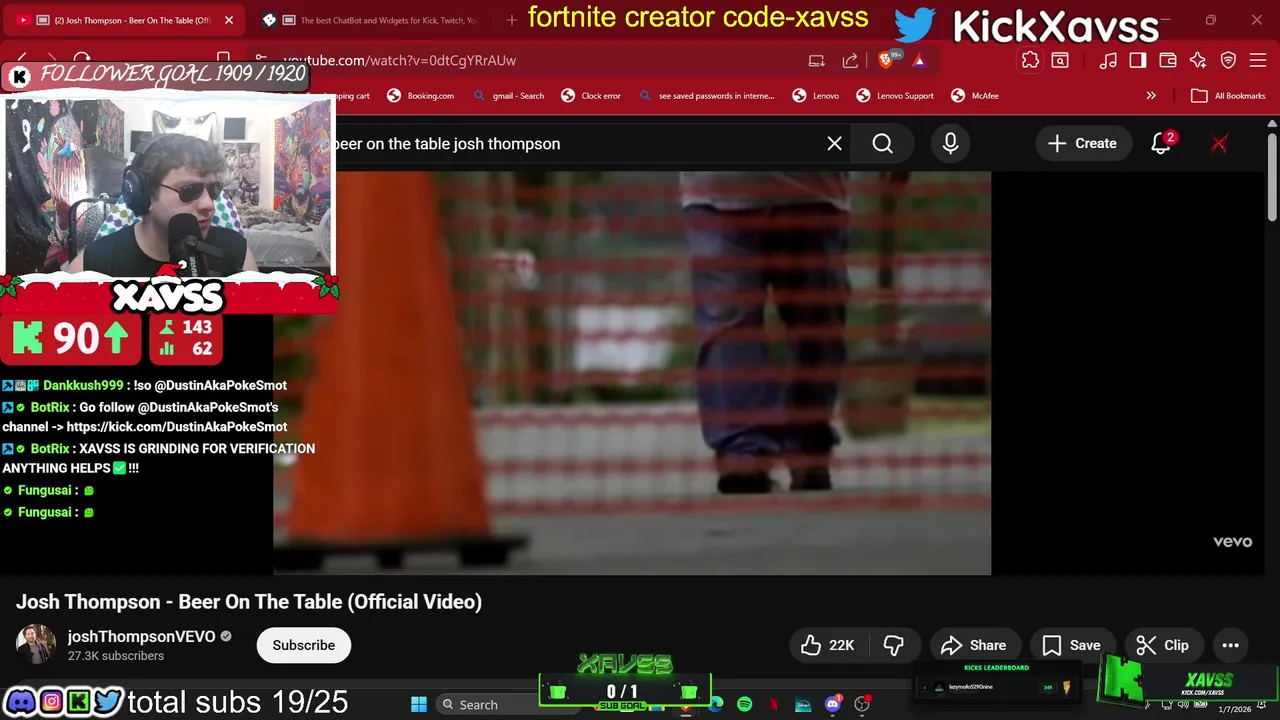The height and width of the screenshot is (720, 1280).
Task: Close the Josh Thompson YouTube tab
Action: tap(228, 20)
